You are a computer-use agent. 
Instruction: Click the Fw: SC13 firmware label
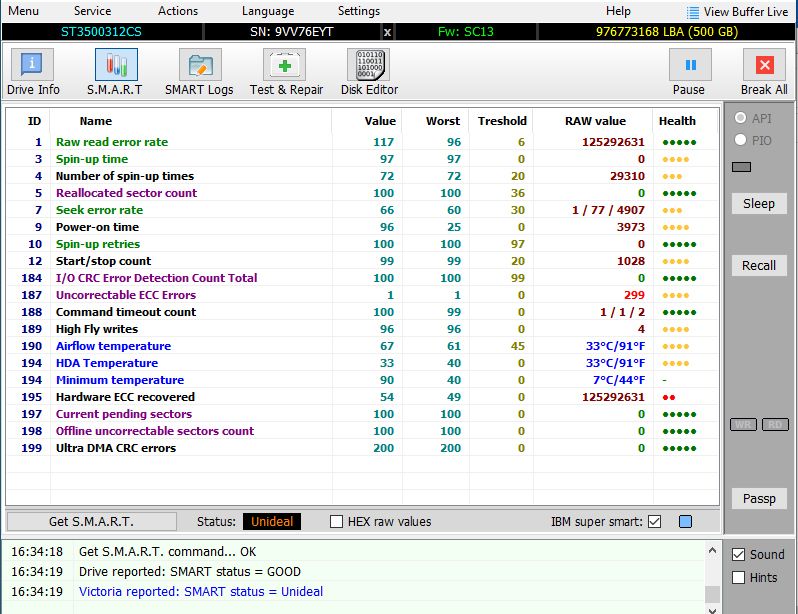pyautogui.click(x=466, y=32)
